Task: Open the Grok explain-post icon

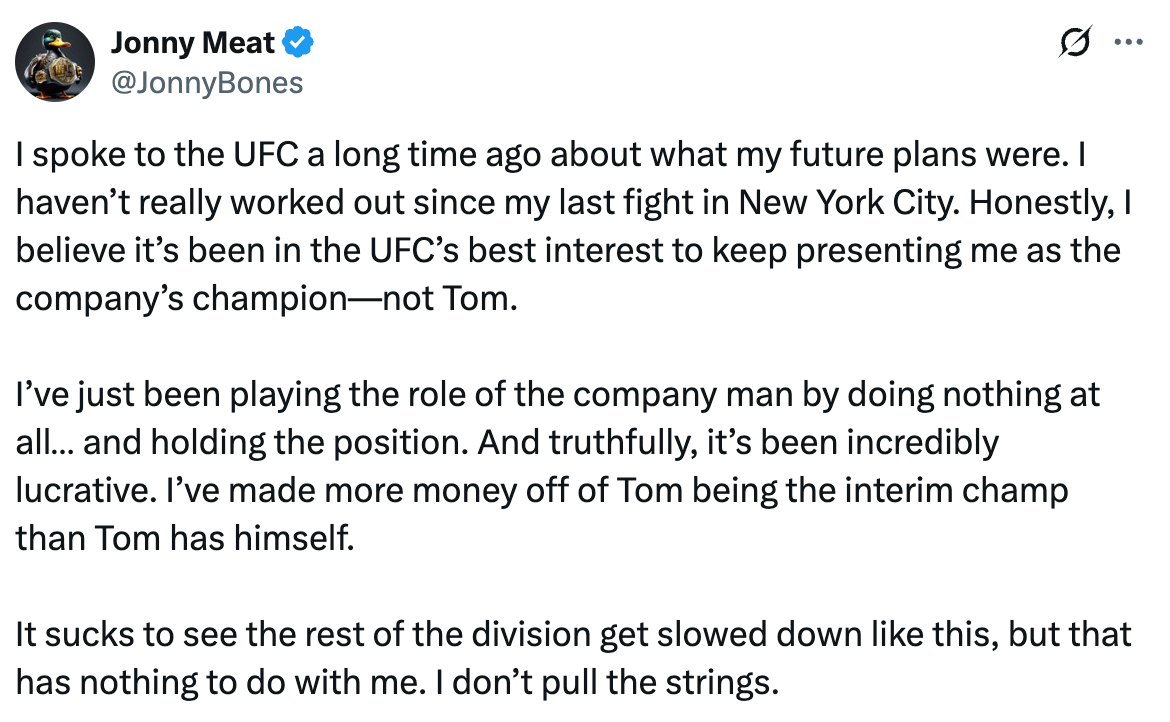Action: tap(1075, 41)
